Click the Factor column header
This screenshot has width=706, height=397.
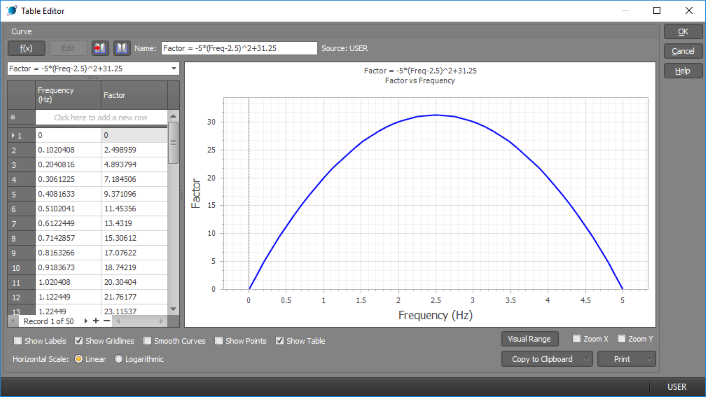click(x=134, y=95)
